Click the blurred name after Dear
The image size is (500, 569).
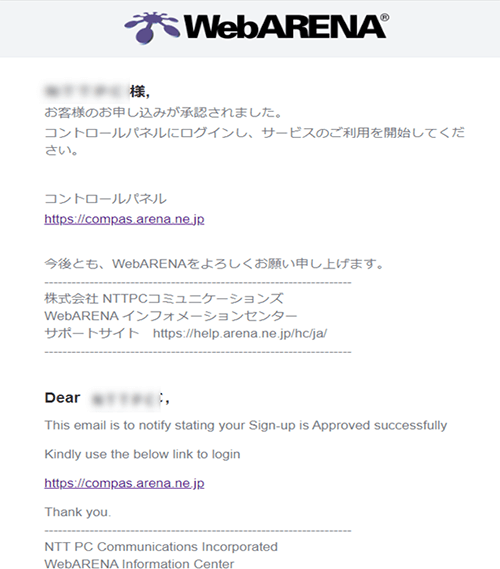(125, 399)
